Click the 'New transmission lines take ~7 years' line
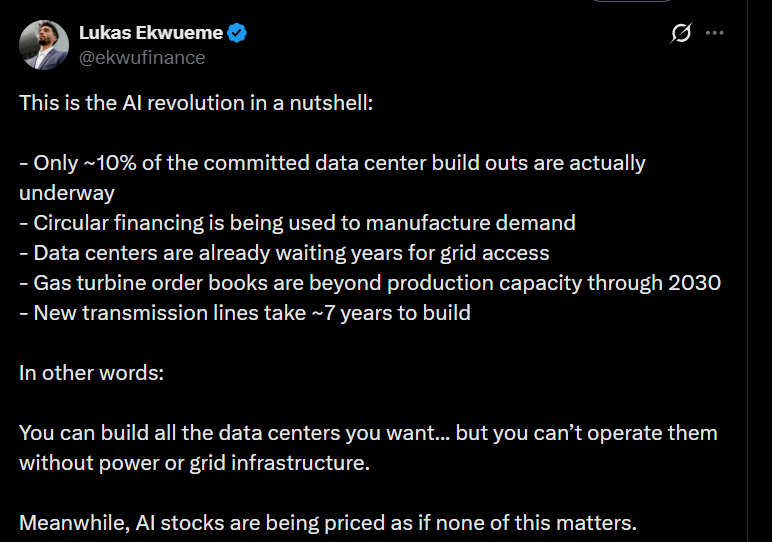 [x=245, y=313]
